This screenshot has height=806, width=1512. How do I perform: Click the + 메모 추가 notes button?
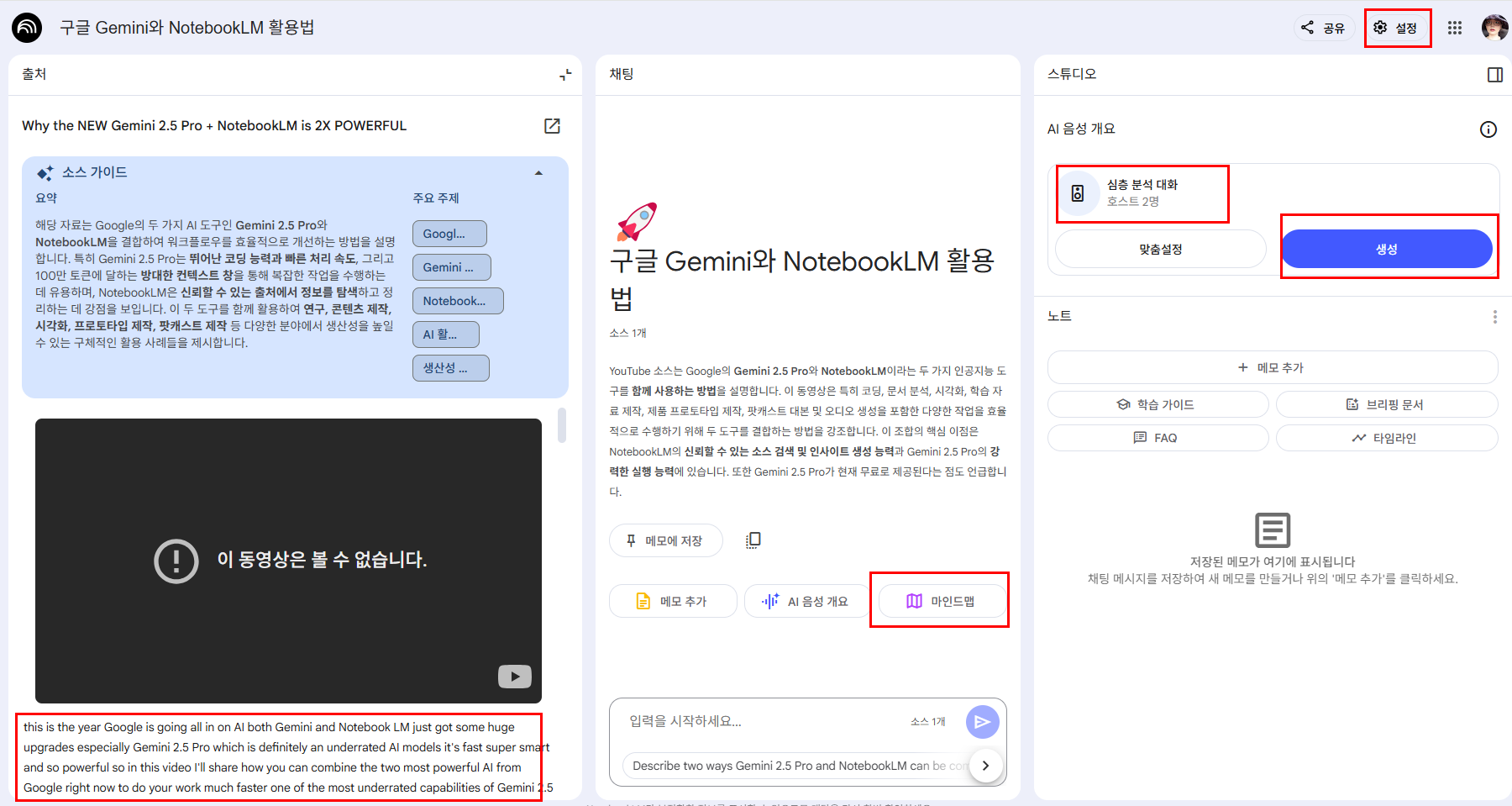click(x=1273, y=367)
